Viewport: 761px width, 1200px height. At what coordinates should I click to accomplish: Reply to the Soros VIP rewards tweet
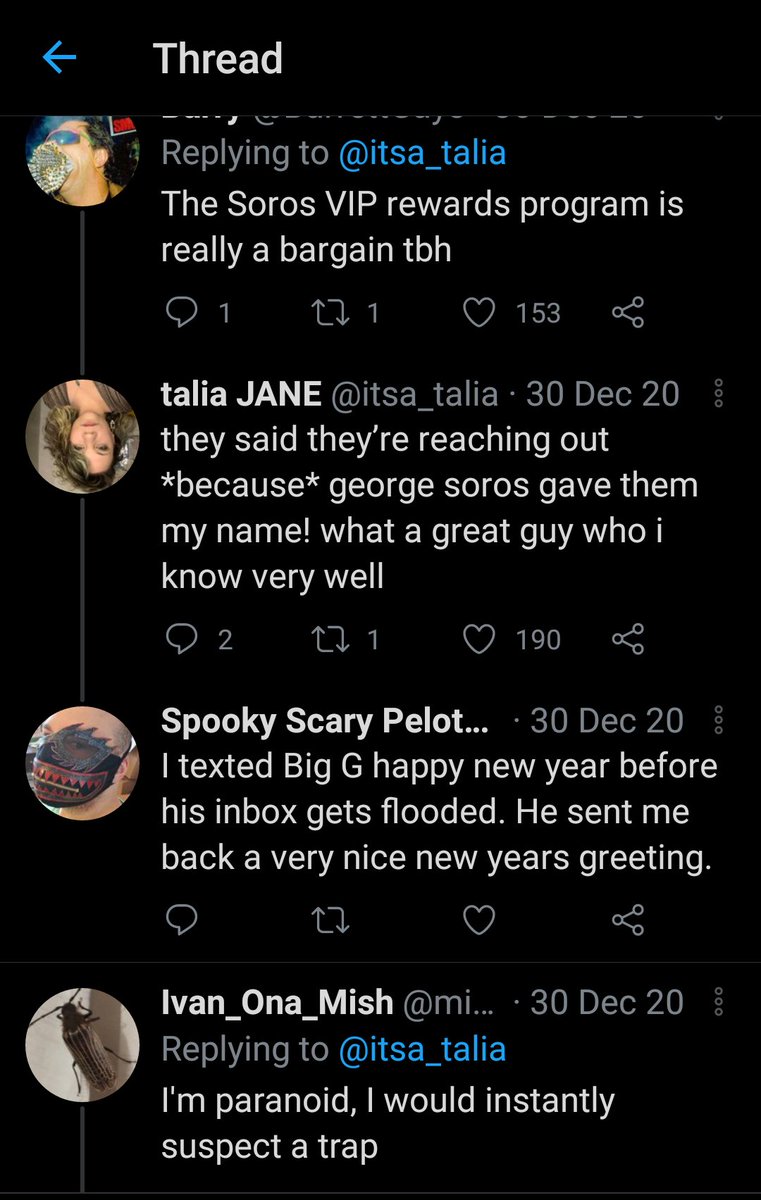pos(181,313)
